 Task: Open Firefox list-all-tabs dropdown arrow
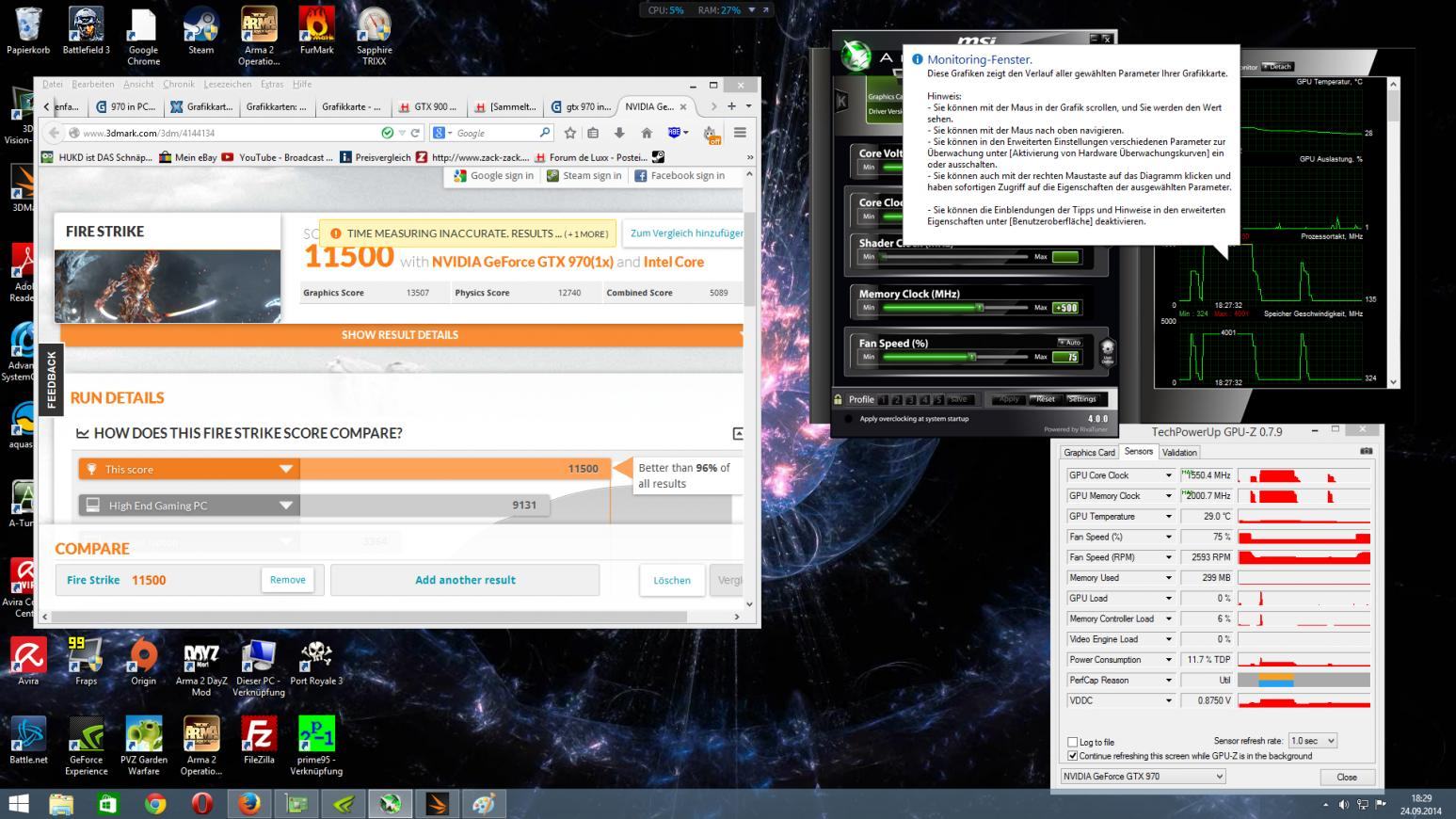click(748, 106)
